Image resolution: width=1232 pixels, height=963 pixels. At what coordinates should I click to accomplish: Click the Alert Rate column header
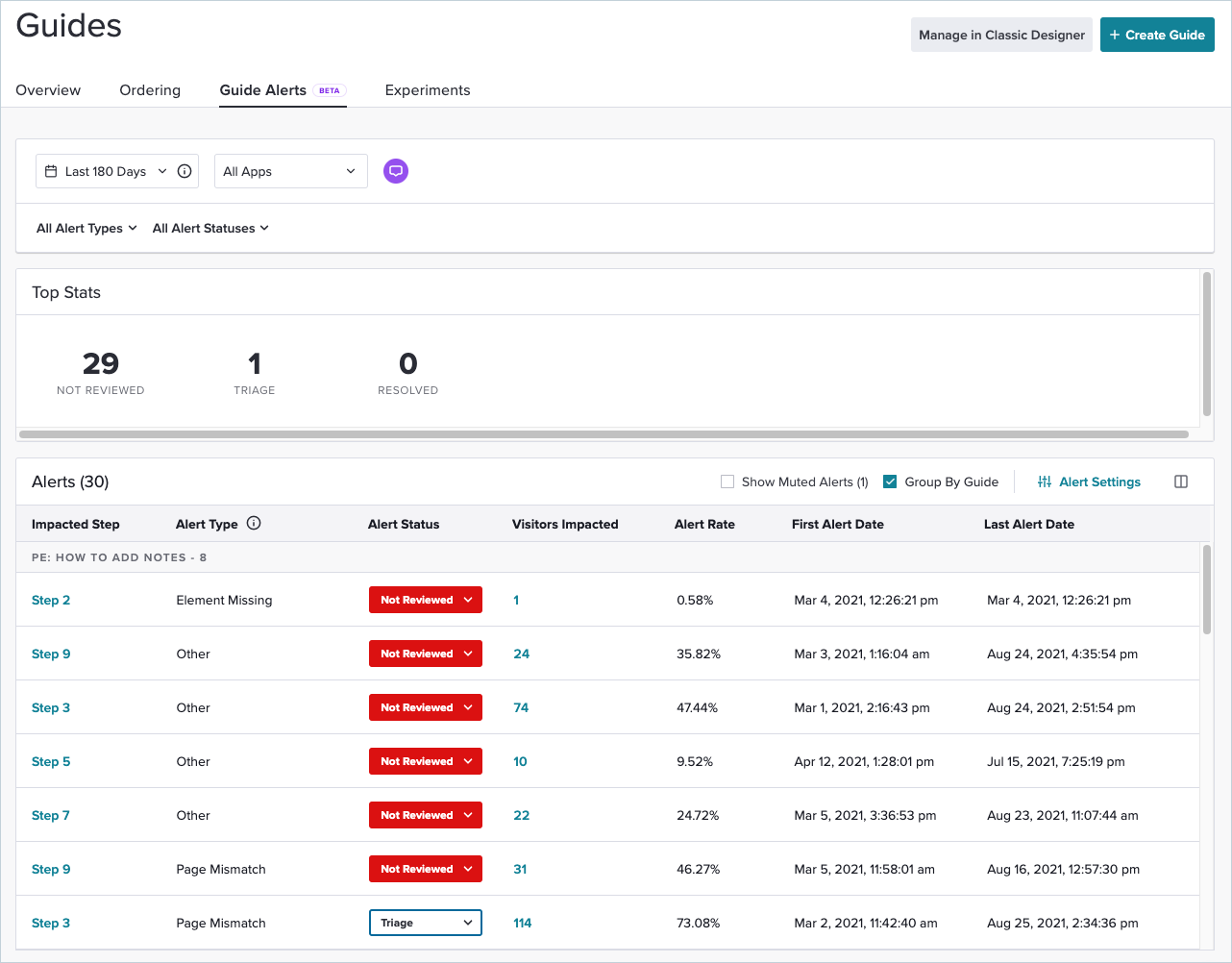704,524
